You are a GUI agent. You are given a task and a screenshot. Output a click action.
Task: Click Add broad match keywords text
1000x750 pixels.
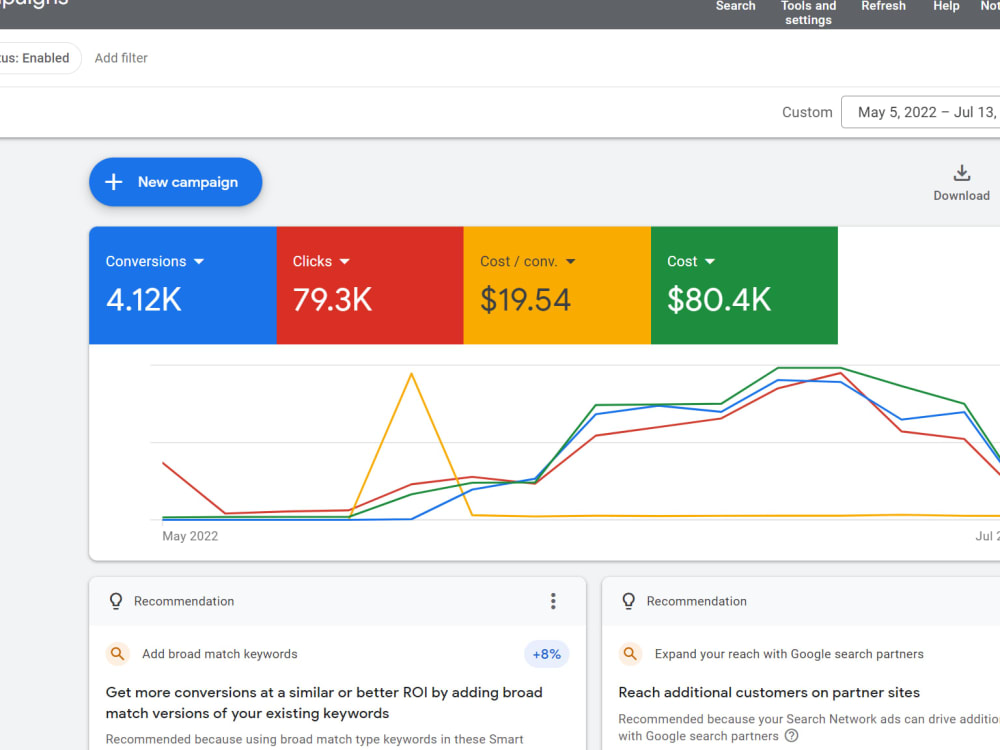coord(219,654)
